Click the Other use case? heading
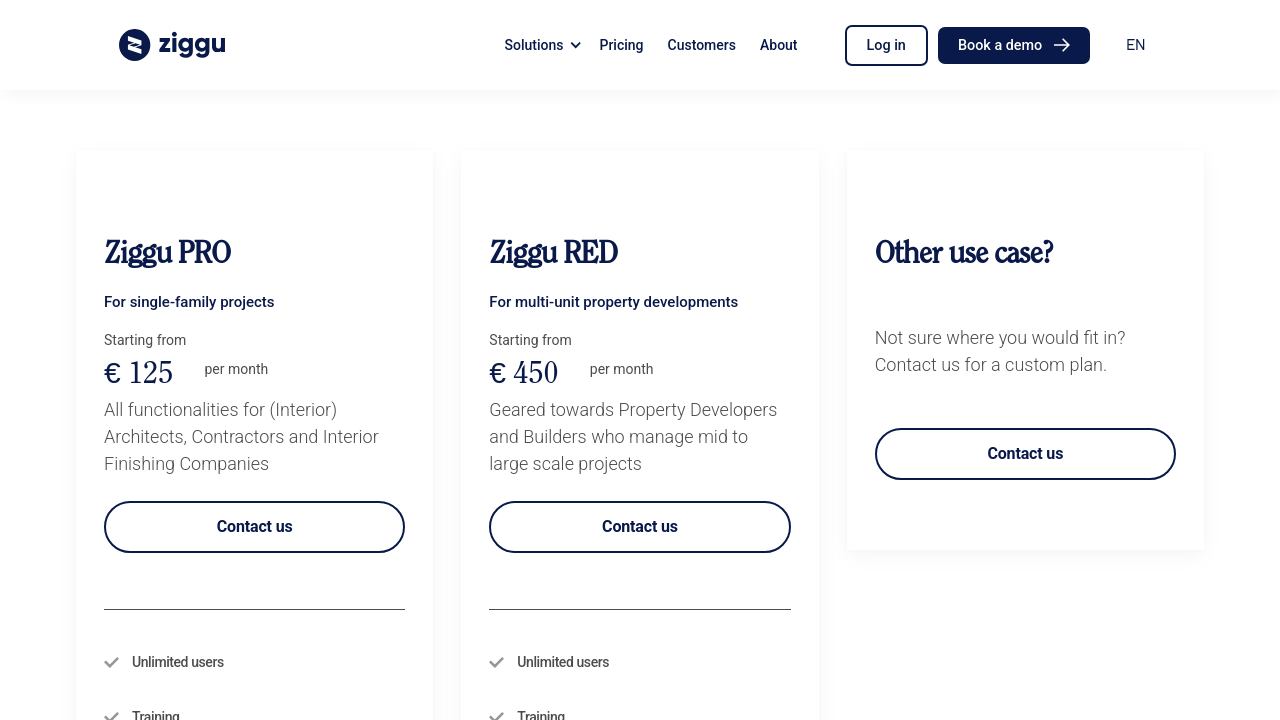 coord(964,253)
